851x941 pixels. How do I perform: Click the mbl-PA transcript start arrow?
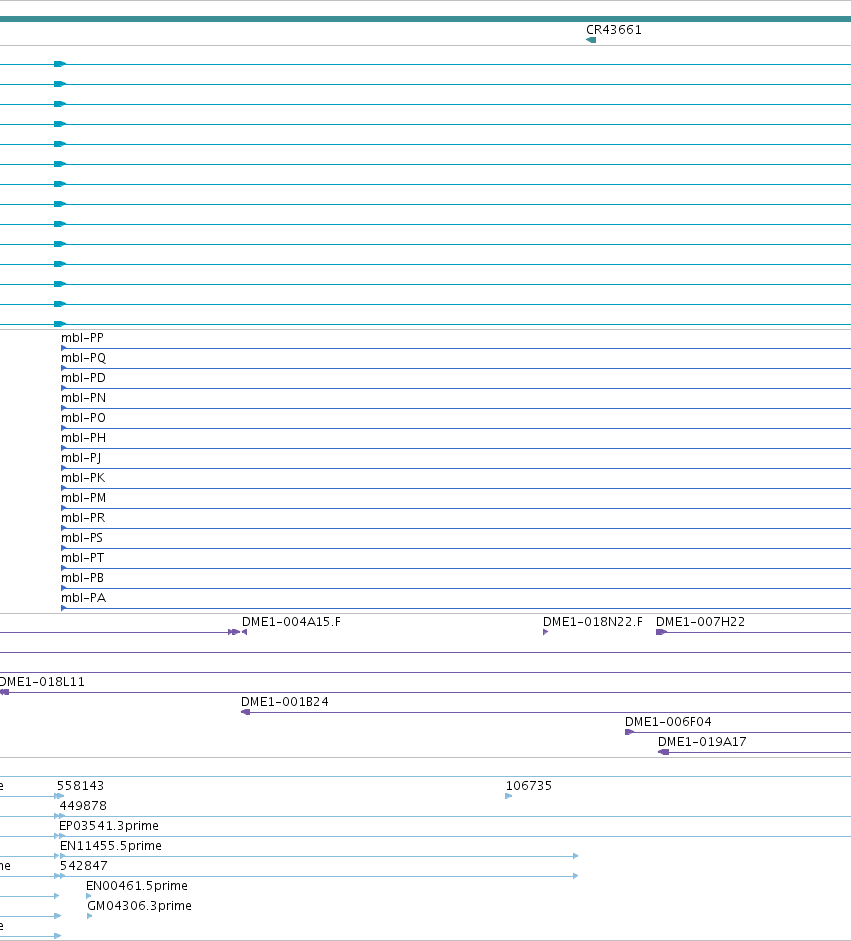pyautogui.click(x=64, y=608)
